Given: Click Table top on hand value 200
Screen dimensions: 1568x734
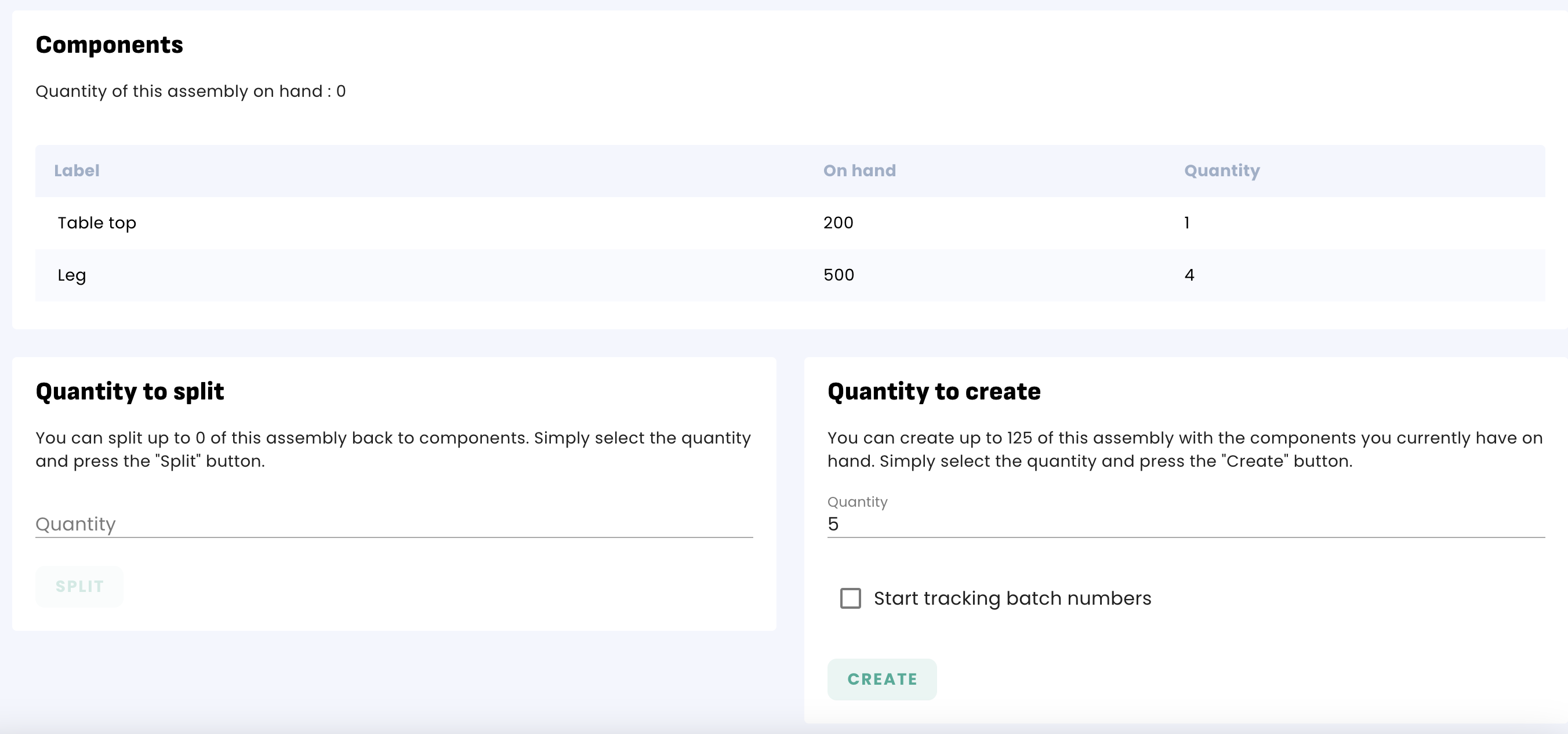Looking at the screenshot, I should pos(837,223).
